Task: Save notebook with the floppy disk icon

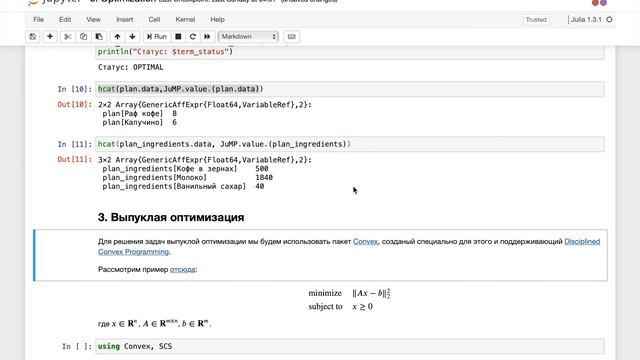Action: coord(33,37)
